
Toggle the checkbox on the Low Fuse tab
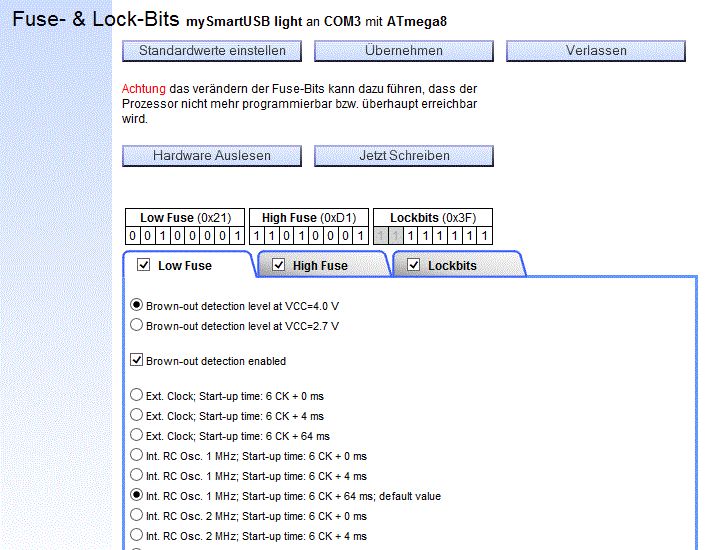point(143,265)
